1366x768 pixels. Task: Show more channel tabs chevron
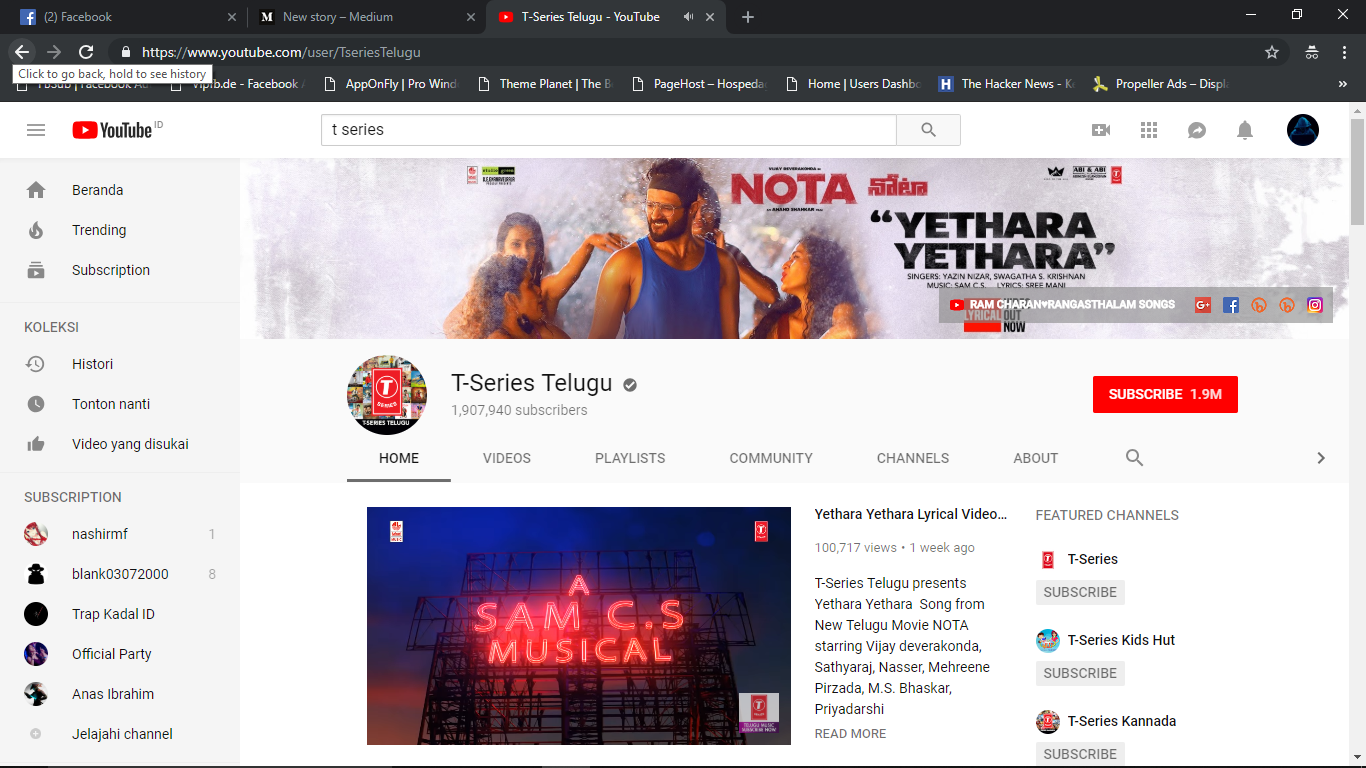[1320, 458]
